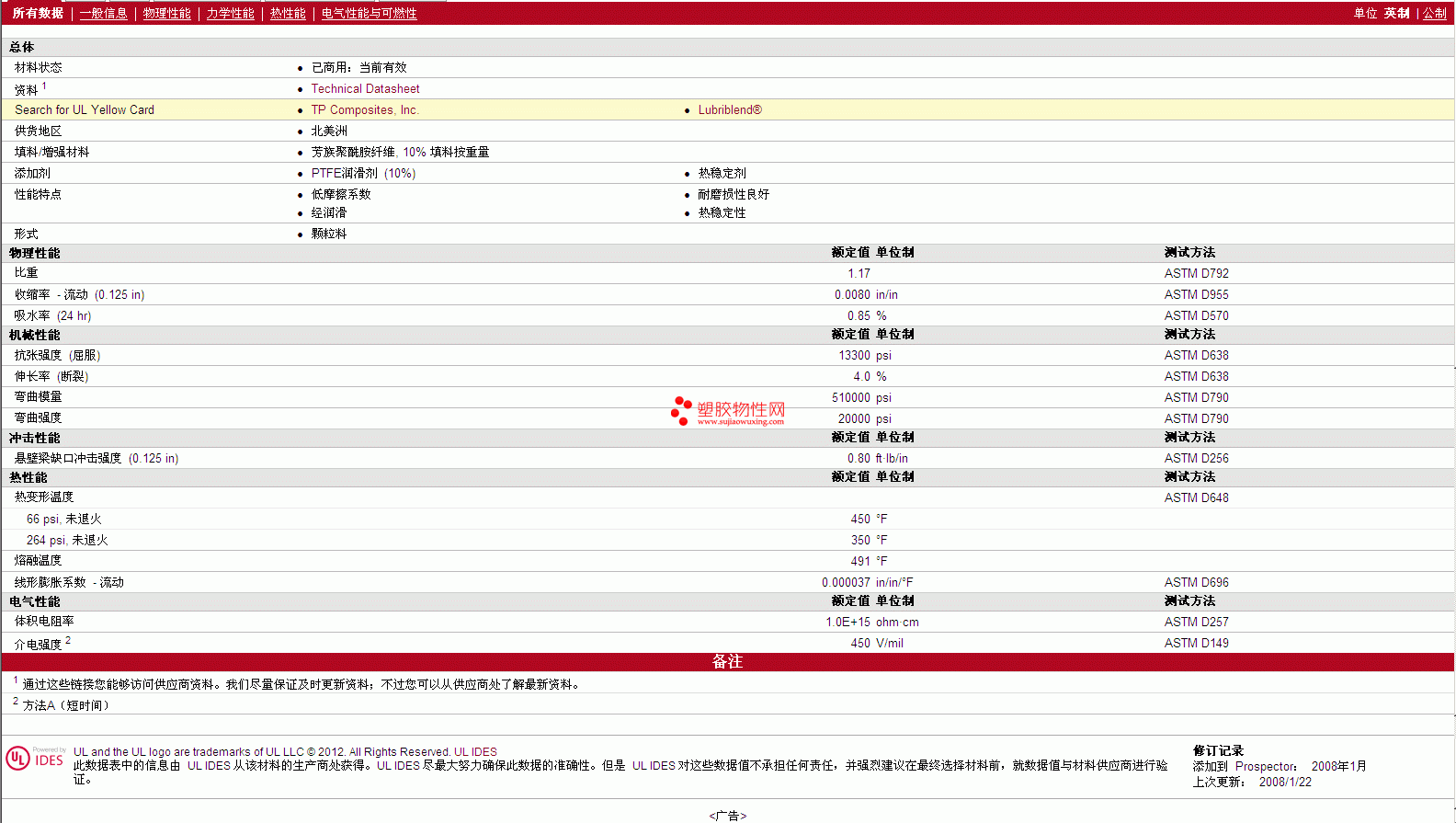Click the ASTM D696 test method
The image size is (1456, 823).
pos(1196,583)
